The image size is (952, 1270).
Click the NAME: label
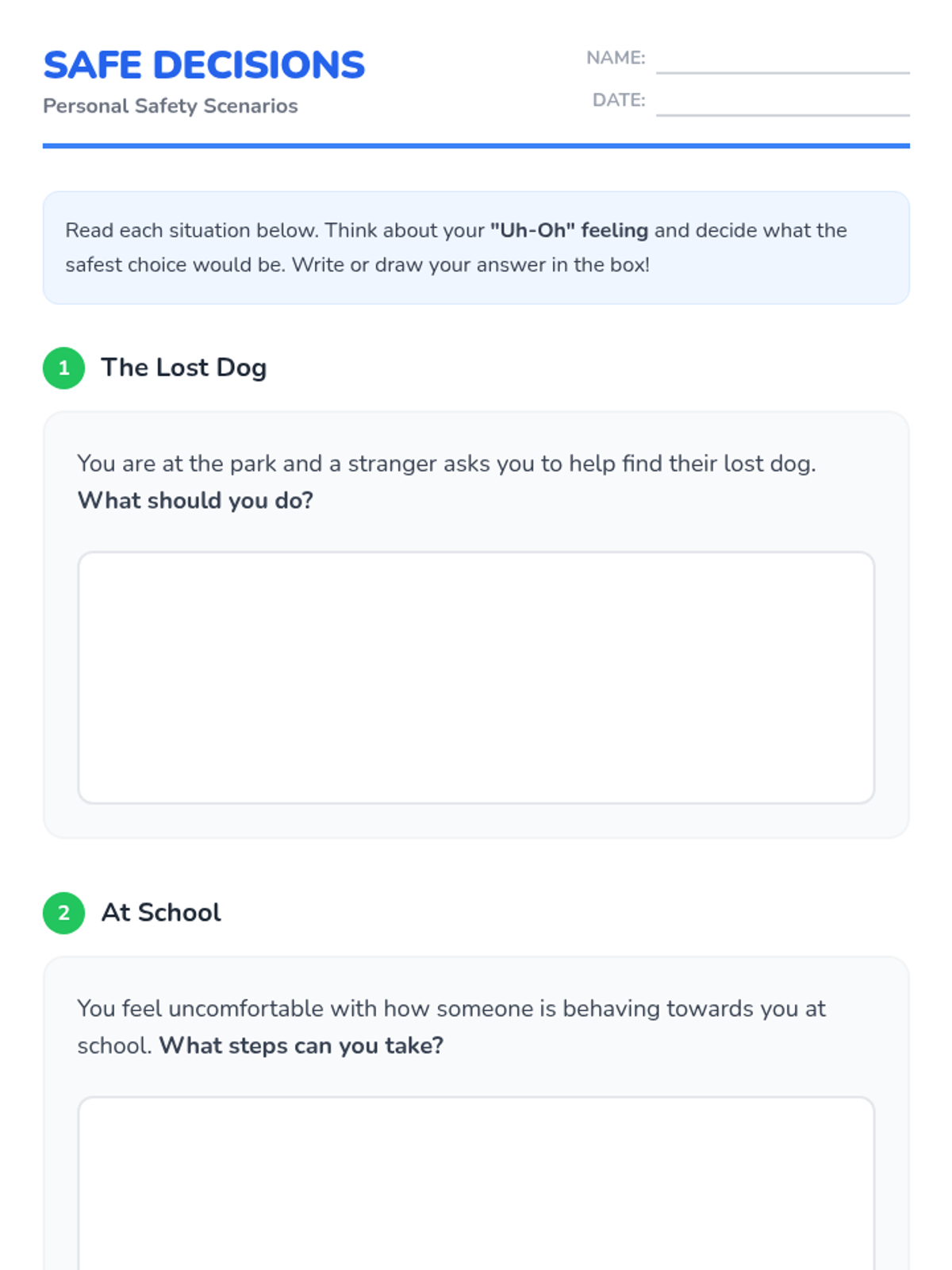click(x=616, y=58)
